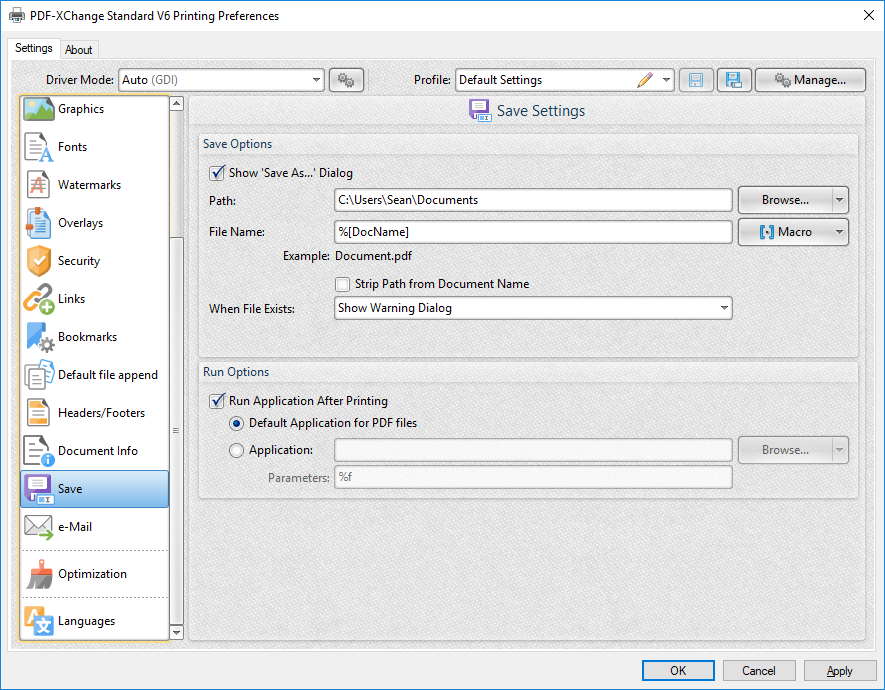Viewport: 885px width, 690px height.
Task: Click the Apply button
Action: click(x=839, y=671)
